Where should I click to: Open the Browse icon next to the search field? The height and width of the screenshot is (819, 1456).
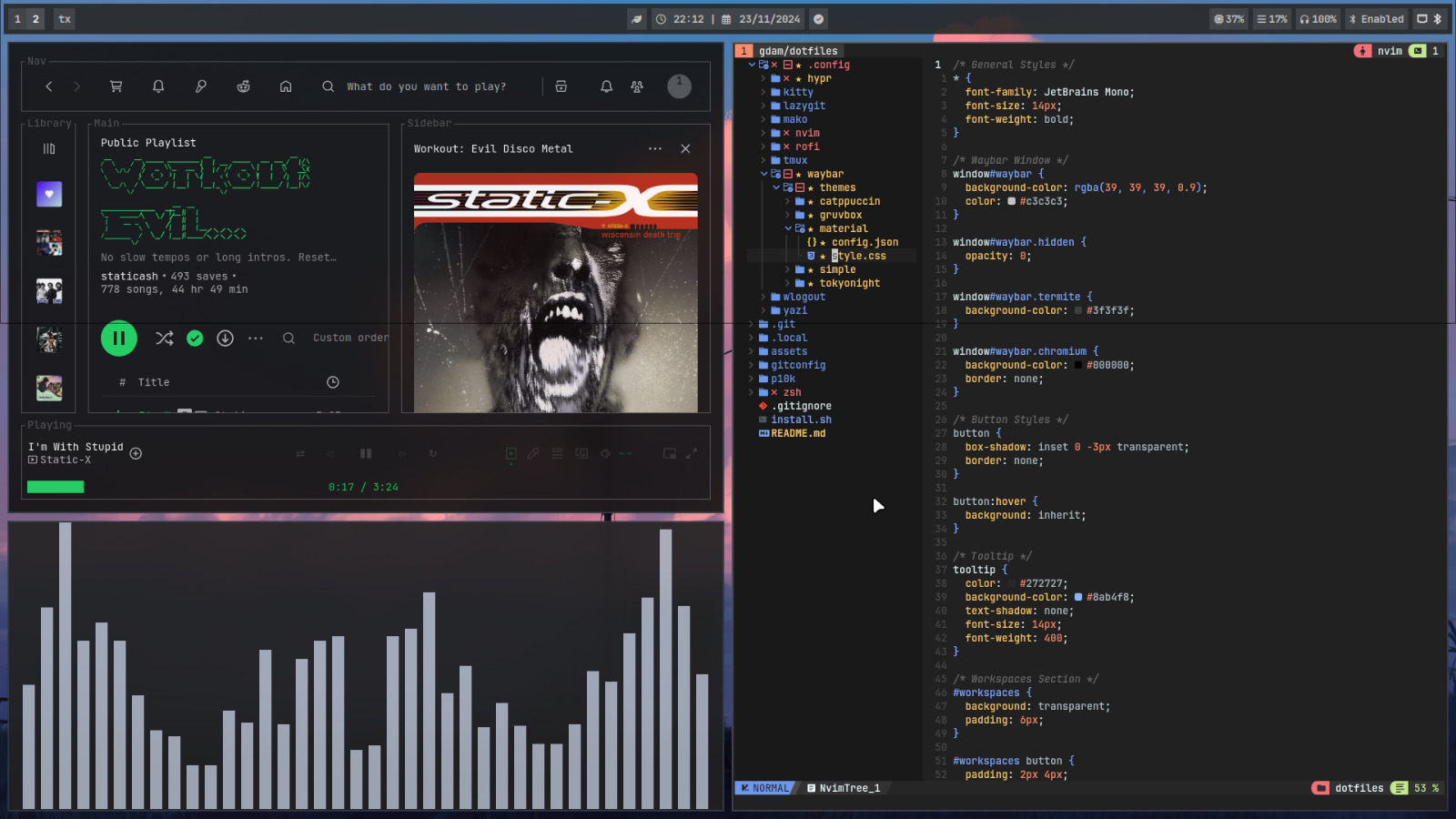pos(561,86)
